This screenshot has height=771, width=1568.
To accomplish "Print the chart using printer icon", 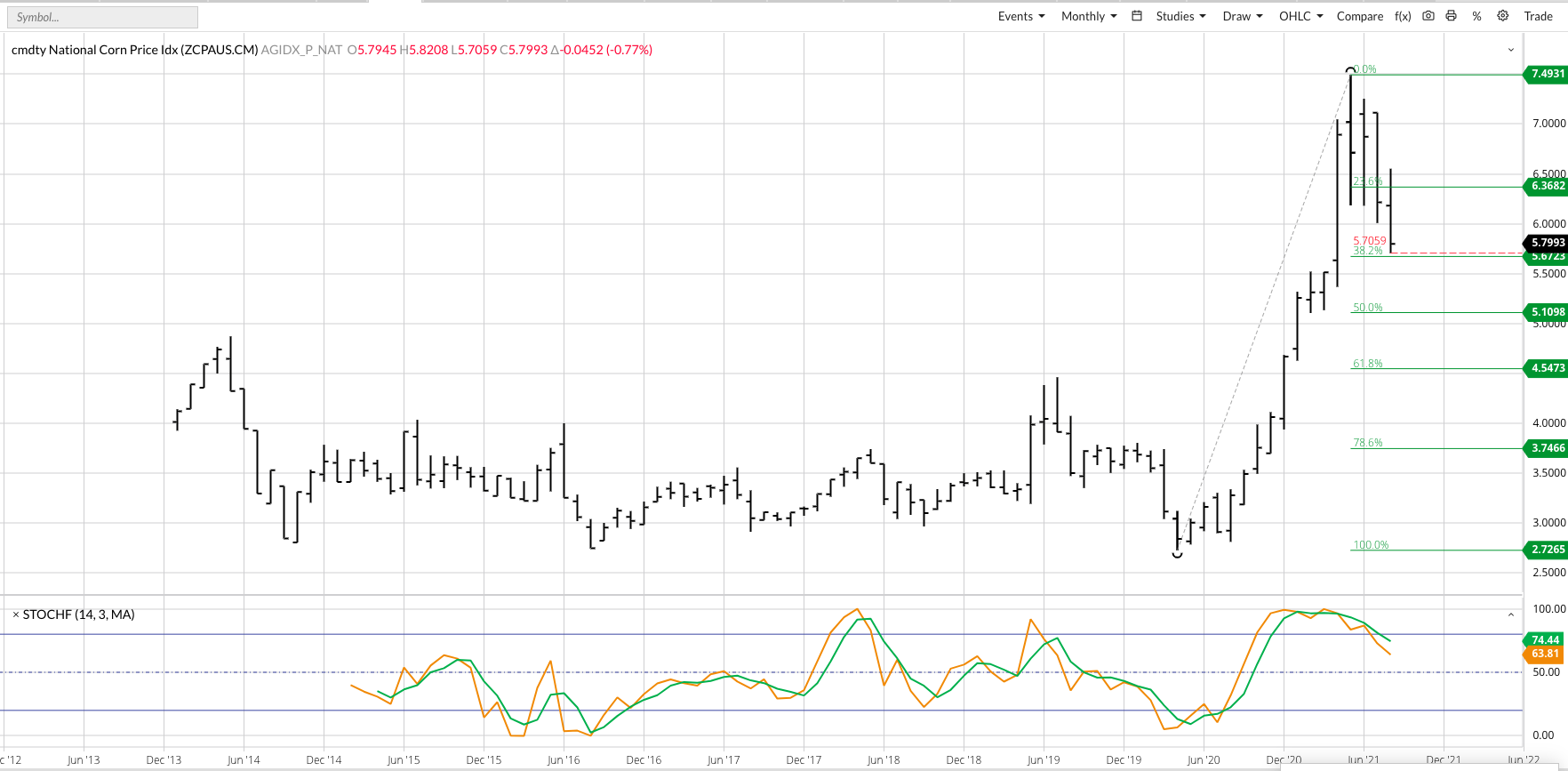I will point(1452,16).
